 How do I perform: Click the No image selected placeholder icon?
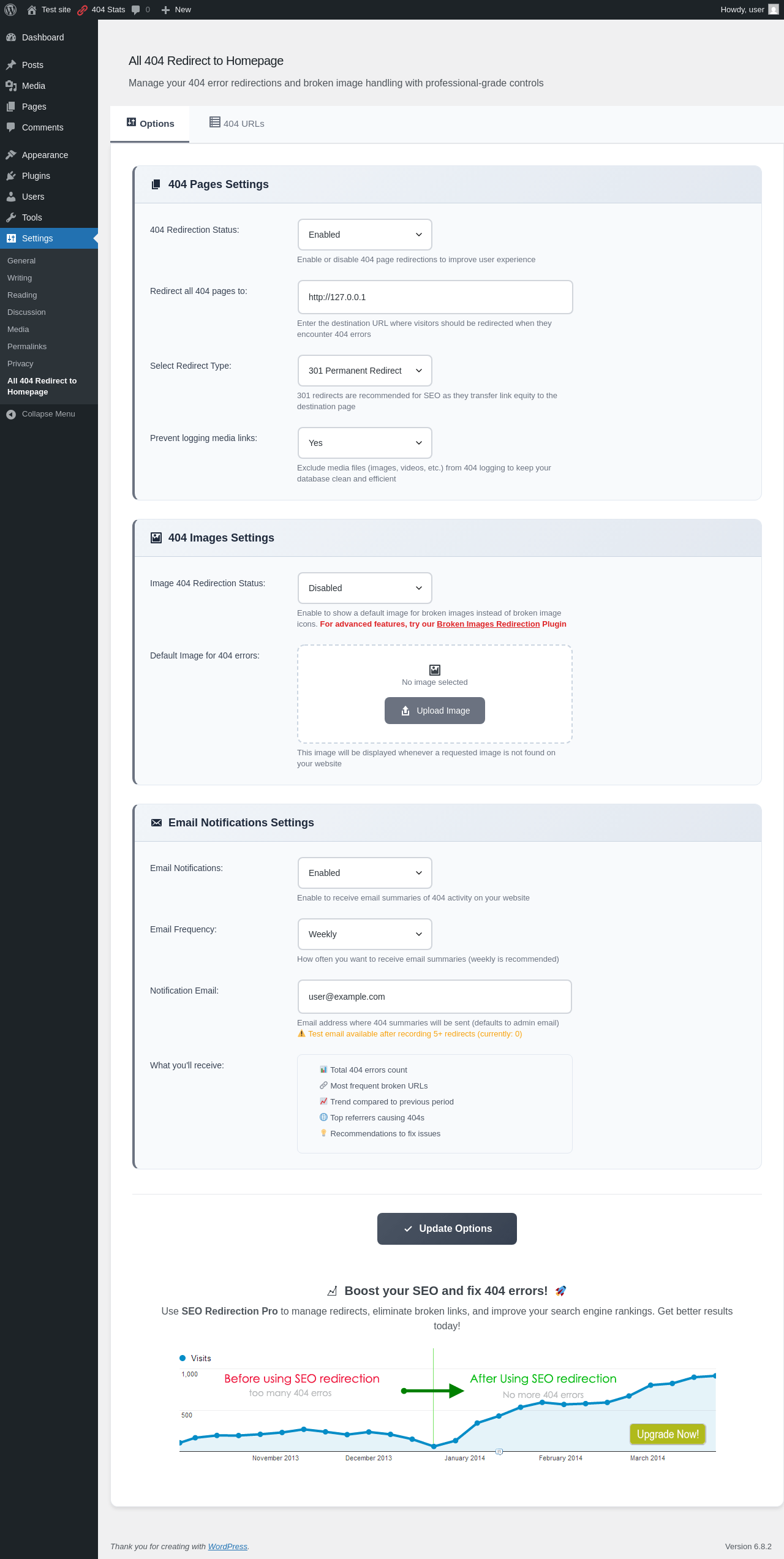(x=435, y=670)
